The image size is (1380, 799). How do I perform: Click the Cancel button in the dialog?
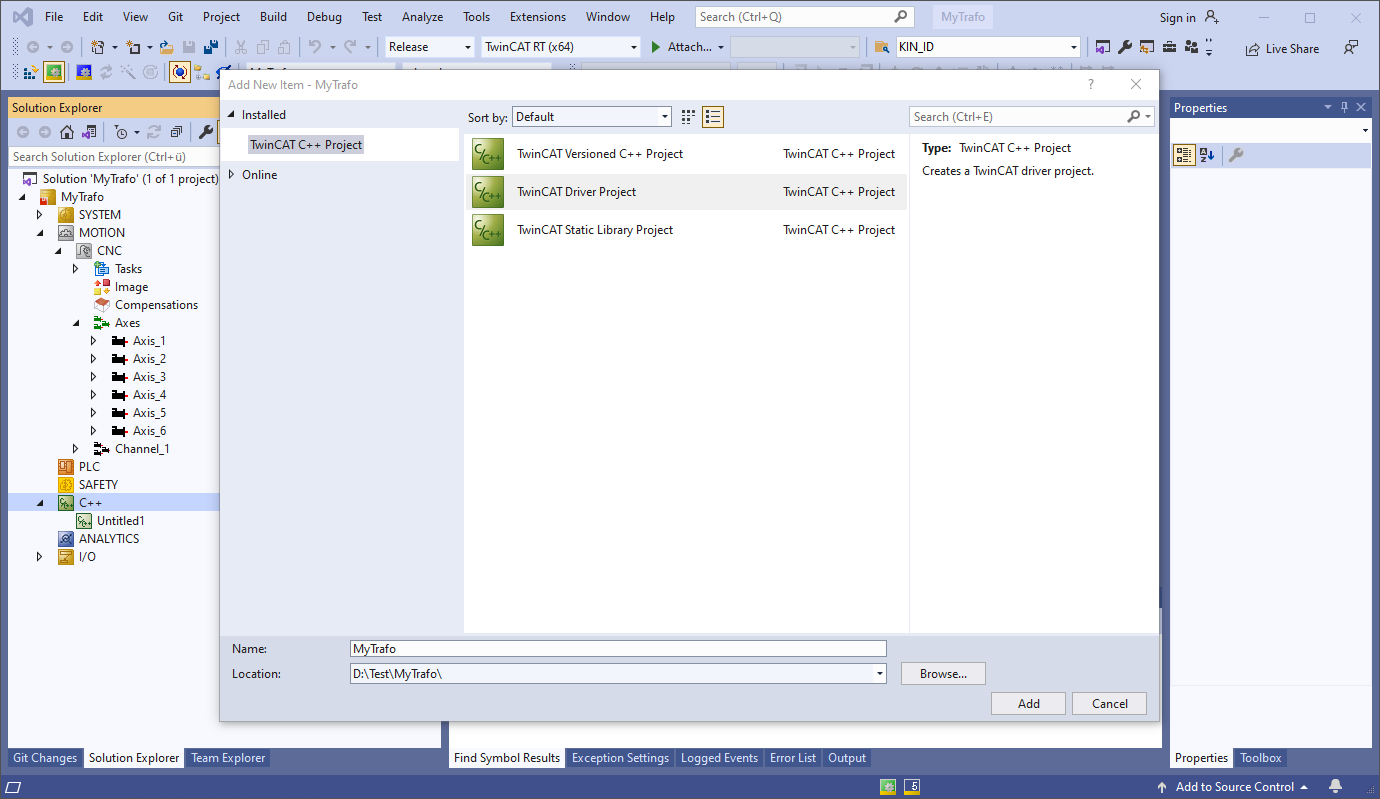click(1110, 704)
